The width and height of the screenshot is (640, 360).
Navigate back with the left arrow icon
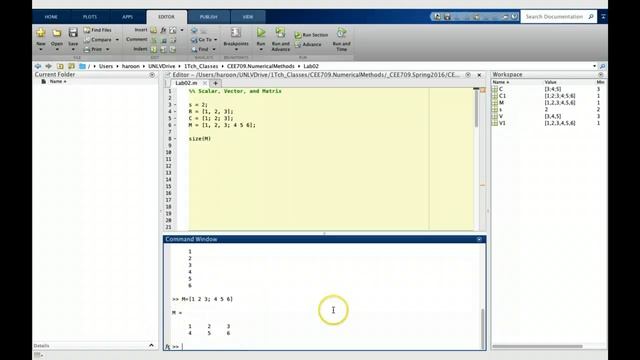tap(38, 66)
